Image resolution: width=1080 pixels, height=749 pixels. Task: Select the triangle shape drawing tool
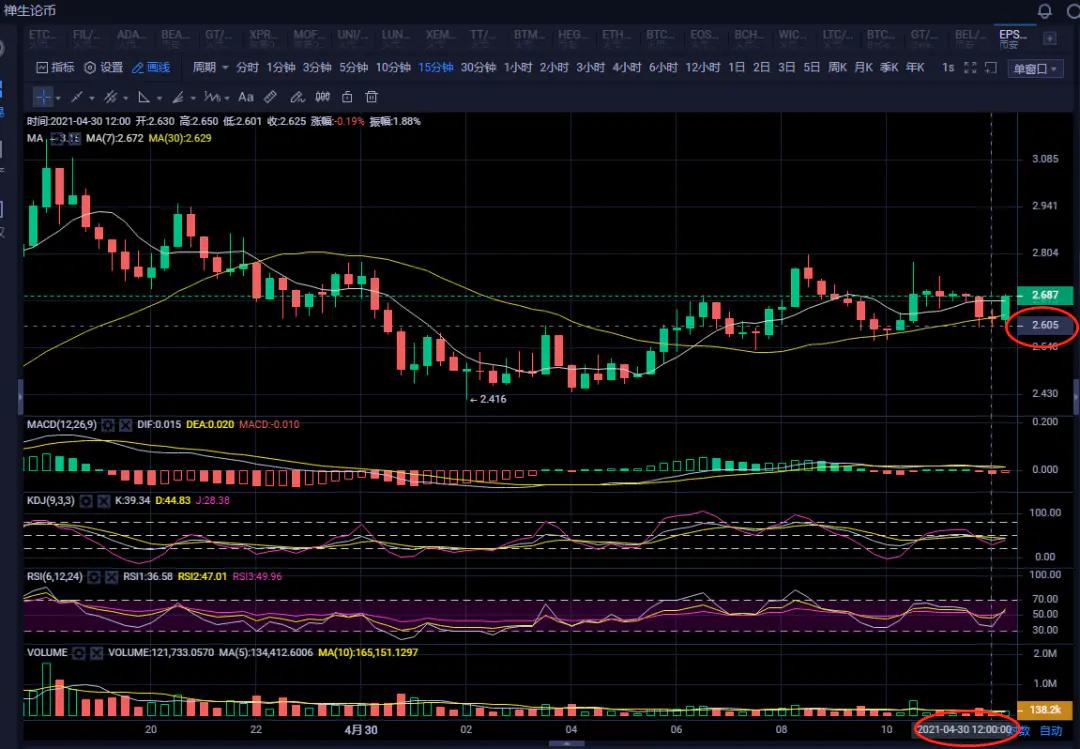click(x=144, y=97)
